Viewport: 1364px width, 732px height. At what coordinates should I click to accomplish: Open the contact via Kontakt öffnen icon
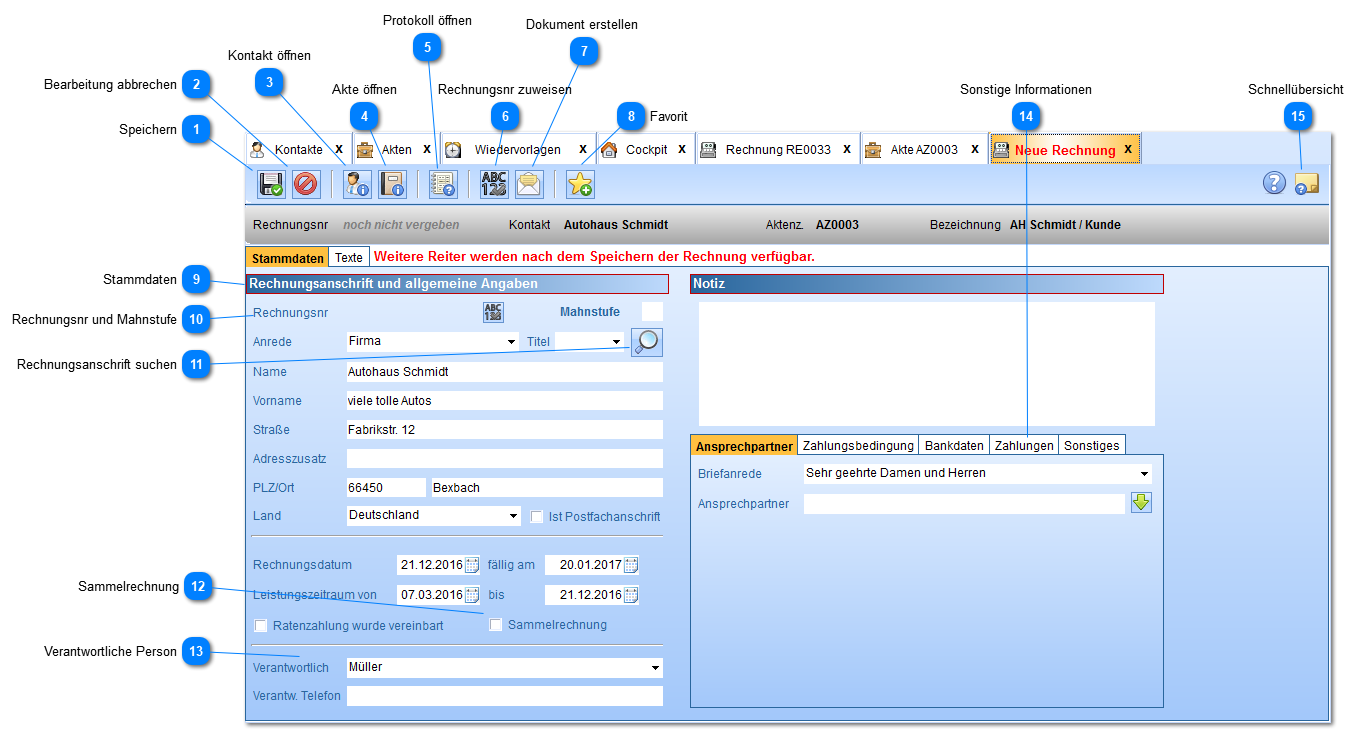point(357,184)
